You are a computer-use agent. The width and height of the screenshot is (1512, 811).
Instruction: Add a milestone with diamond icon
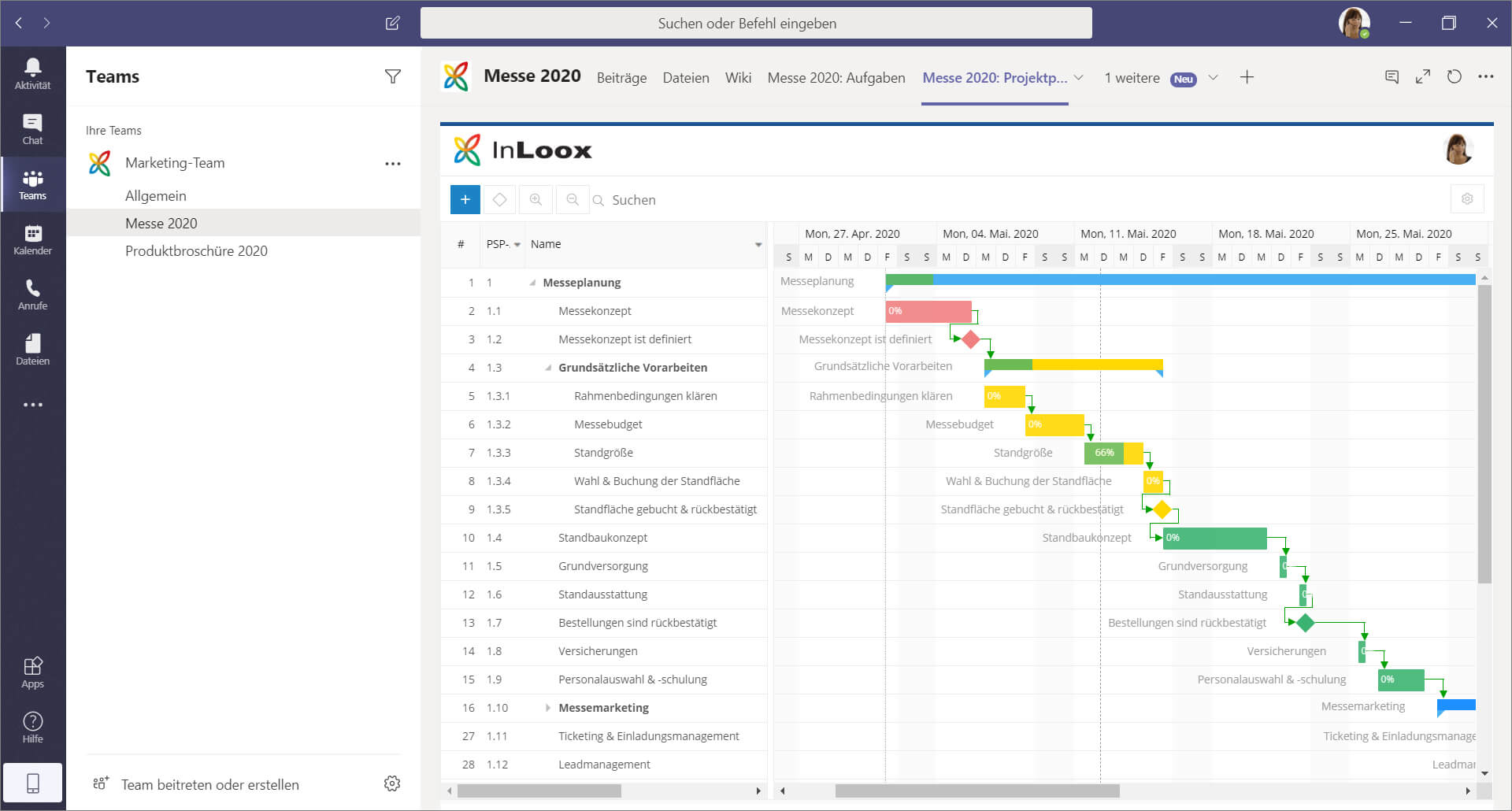(x=500, y=200)
